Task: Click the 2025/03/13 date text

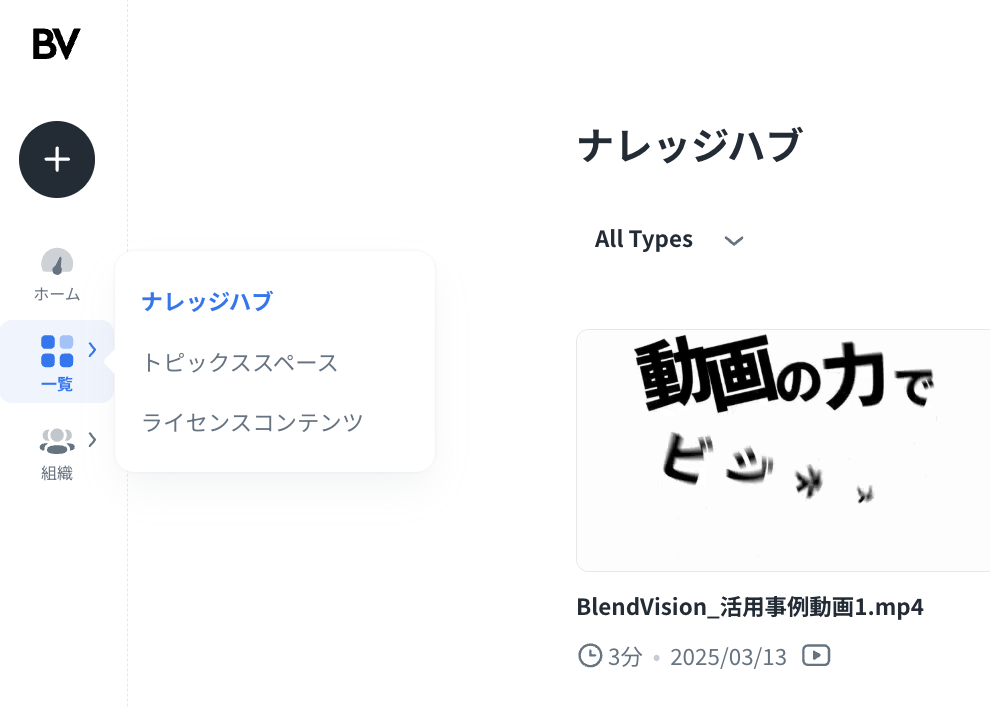Action: click(x=728, y=657)
